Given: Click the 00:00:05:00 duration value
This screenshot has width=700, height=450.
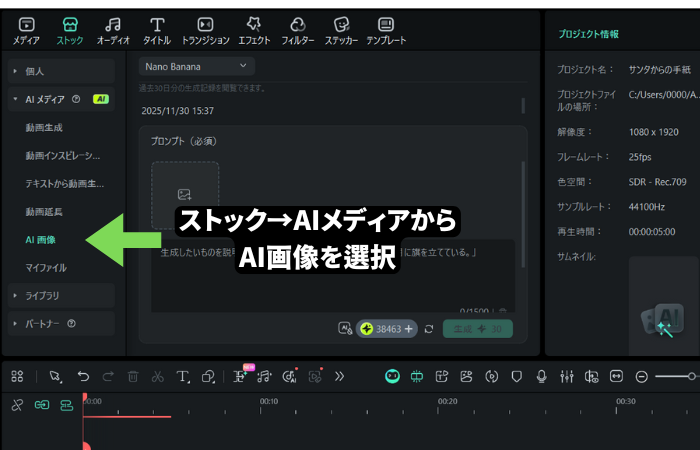Looking at the screenshot, I should coord(652,232).
